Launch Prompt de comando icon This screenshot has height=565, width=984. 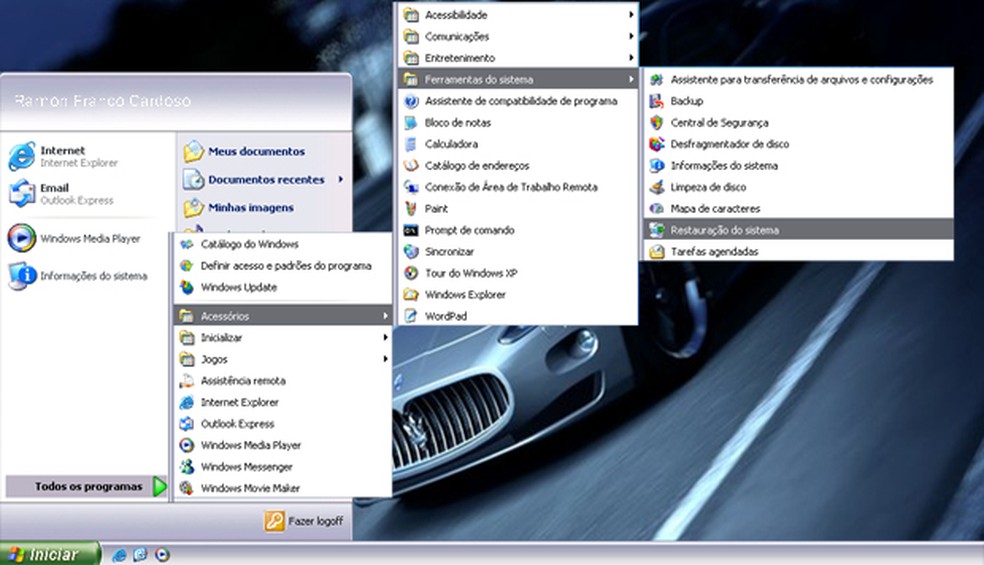tap(410, 230)
